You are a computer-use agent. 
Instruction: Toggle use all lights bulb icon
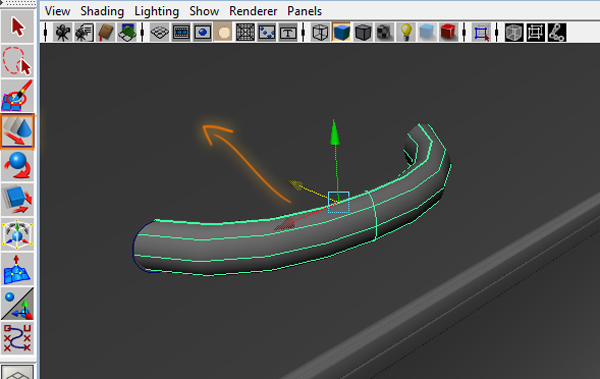(406, 32)
